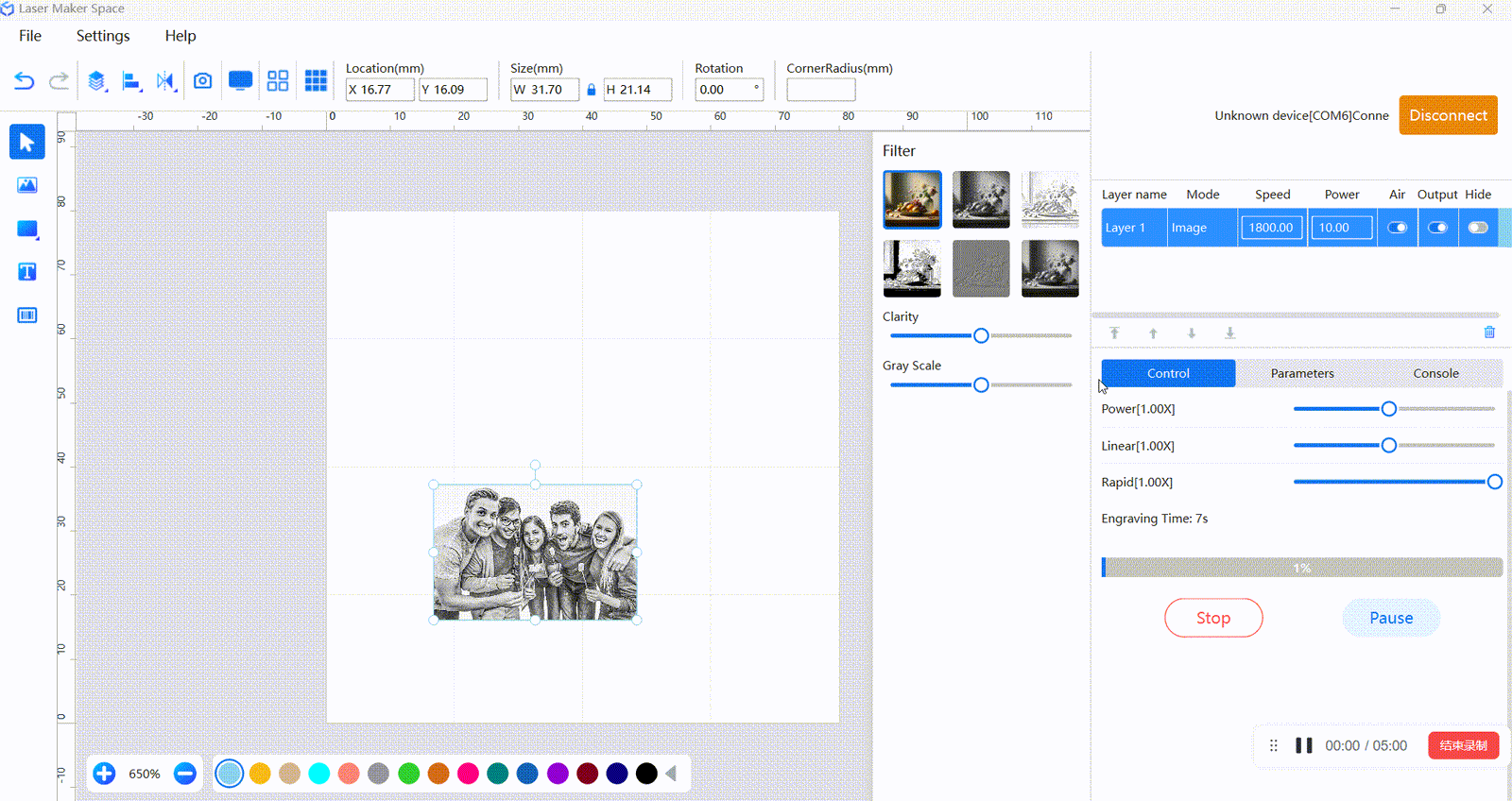The height and width of the screenshot is (801, 1512).
Task: Choose the arrow selection tool
Action: pyautogui.click(x=26, y=142)
